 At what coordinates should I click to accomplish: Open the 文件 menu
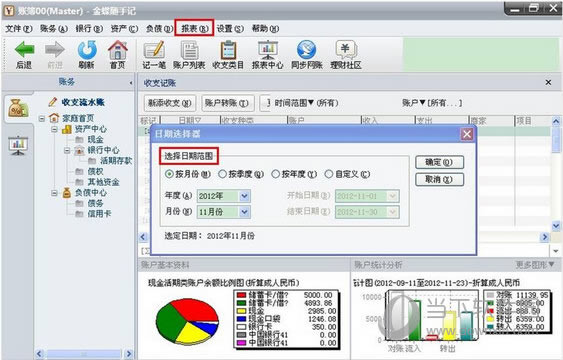[x=19, y=28]
